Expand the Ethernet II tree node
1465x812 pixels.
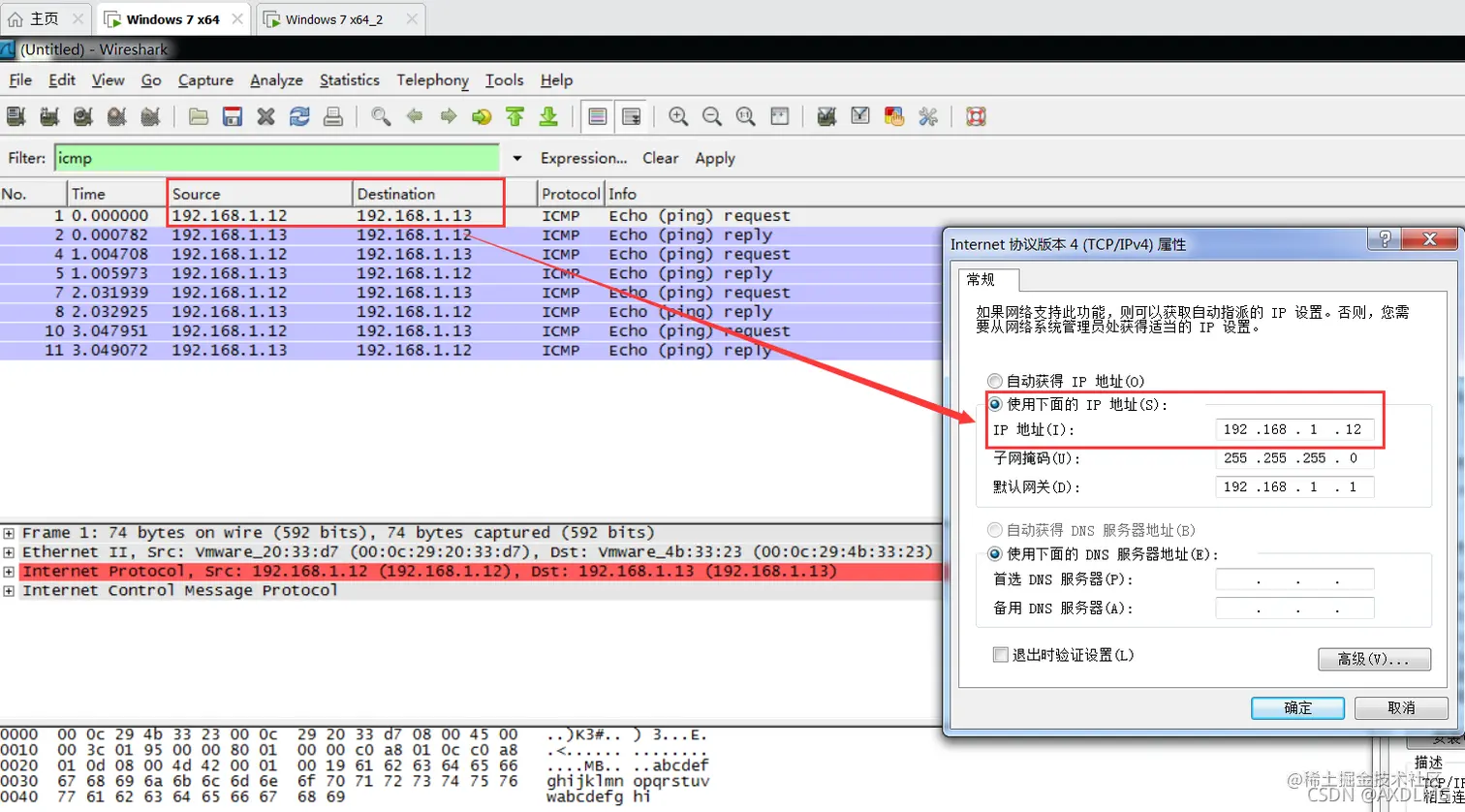point(9,552)
